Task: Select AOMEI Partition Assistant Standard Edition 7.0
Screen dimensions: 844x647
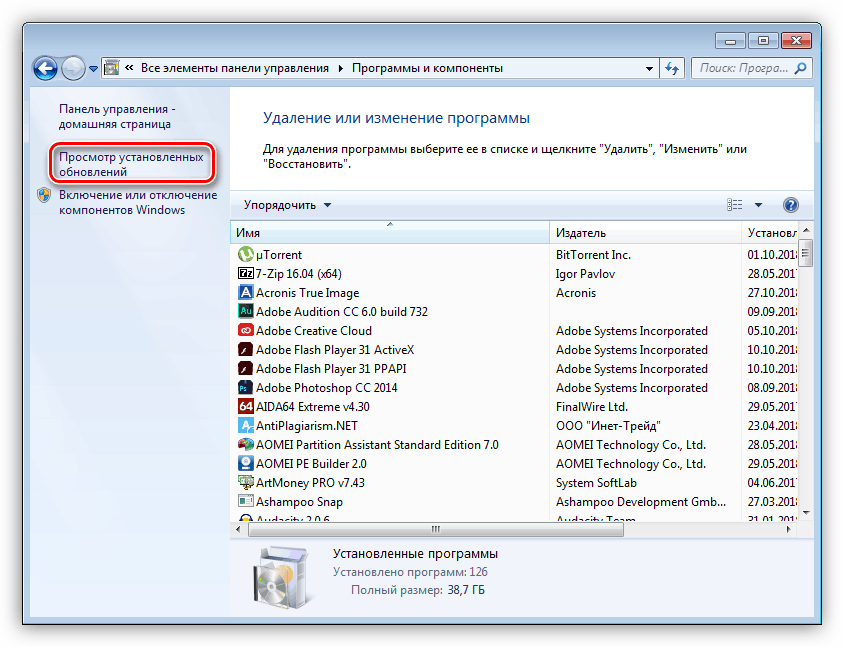Action: (377, 445)
